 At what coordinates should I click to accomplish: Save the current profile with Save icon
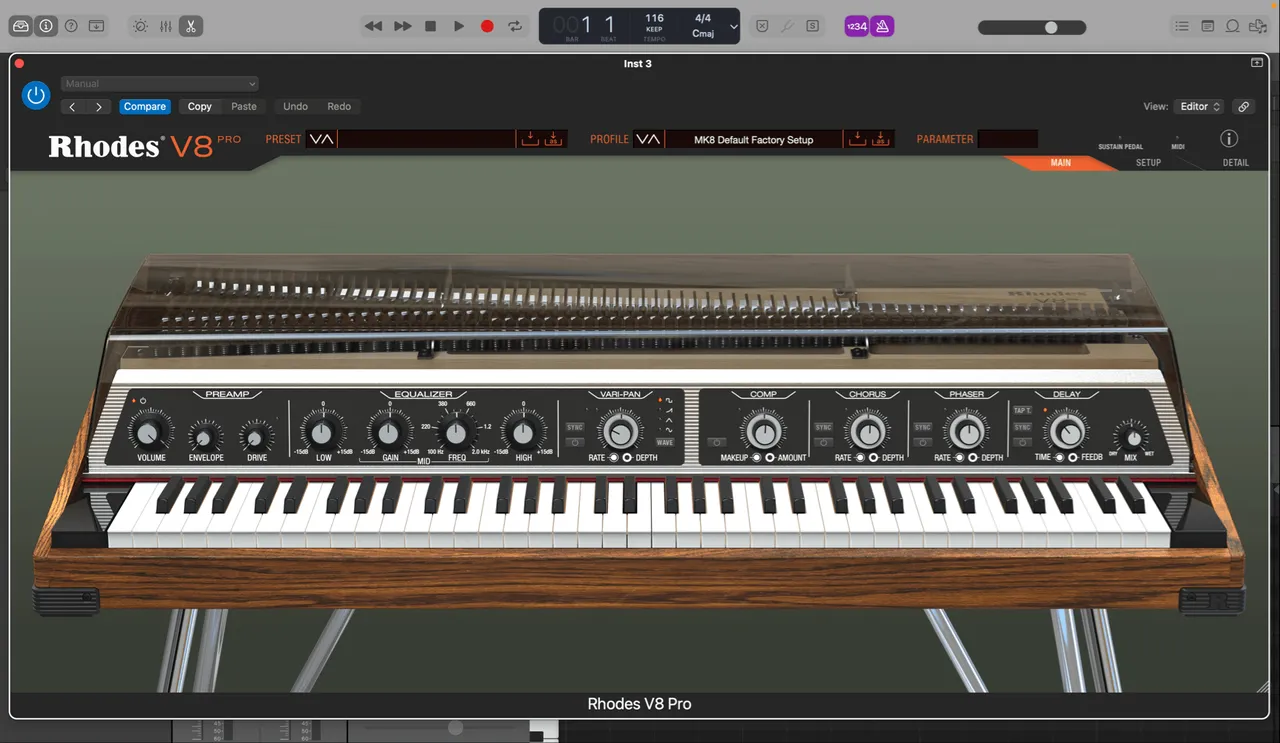click(857, 139)
